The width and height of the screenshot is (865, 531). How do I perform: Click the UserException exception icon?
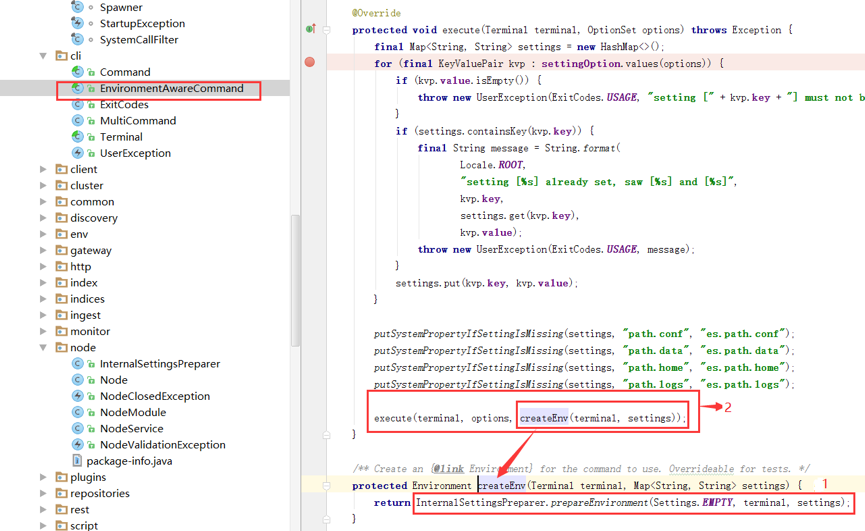(77, 153)
